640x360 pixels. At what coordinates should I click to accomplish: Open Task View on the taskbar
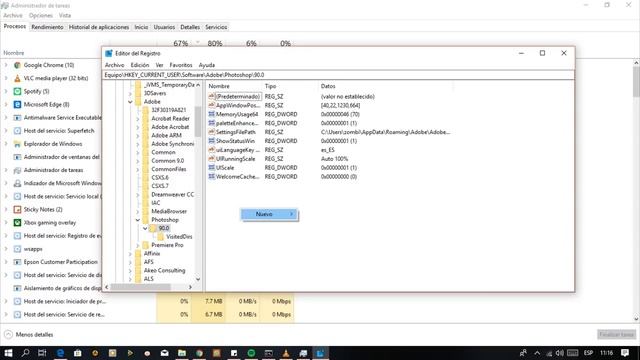click(x=42, y=353)
